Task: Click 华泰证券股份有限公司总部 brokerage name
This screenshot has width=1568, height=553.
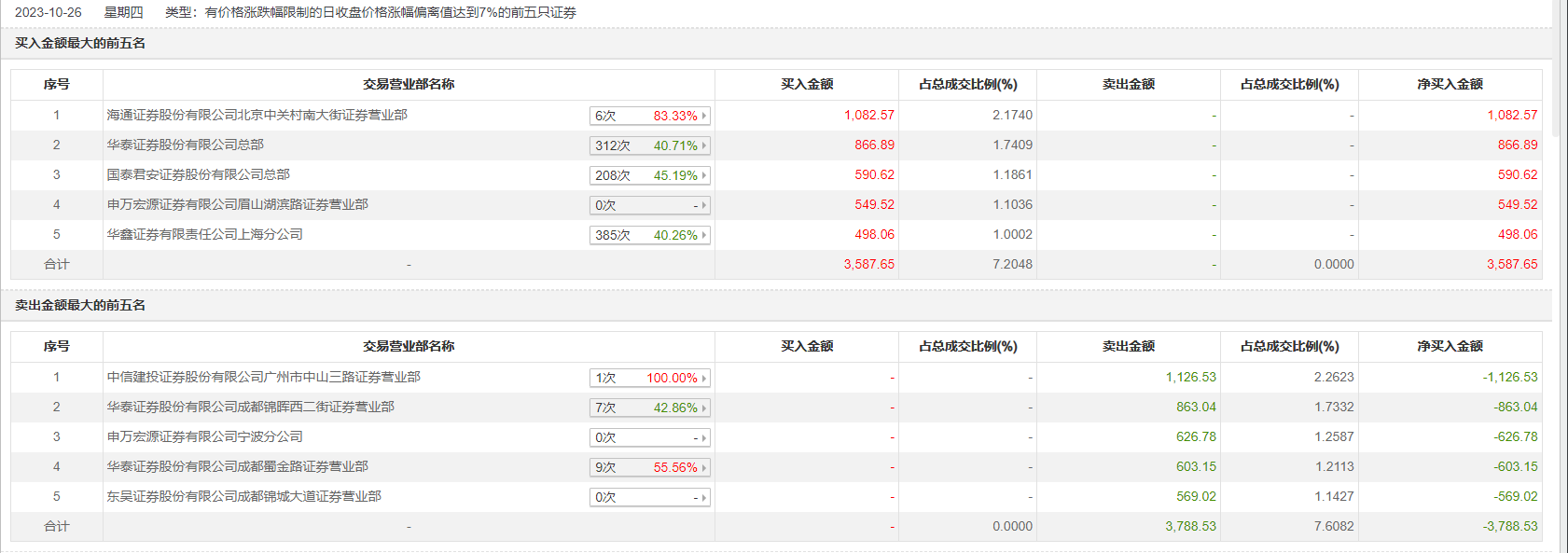Action: [185, 145]
